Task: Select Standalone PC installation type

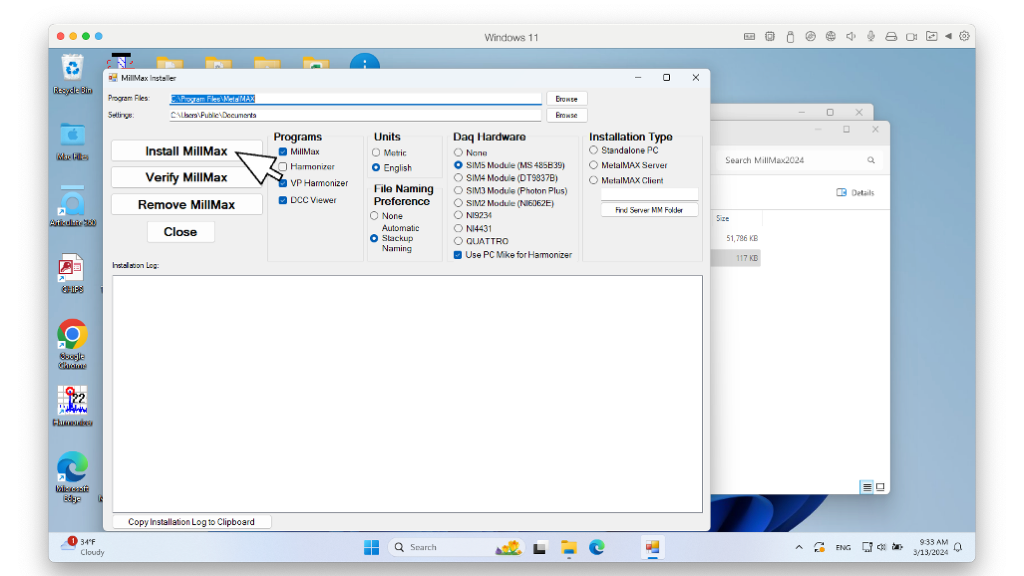Action: click(594, 150)
